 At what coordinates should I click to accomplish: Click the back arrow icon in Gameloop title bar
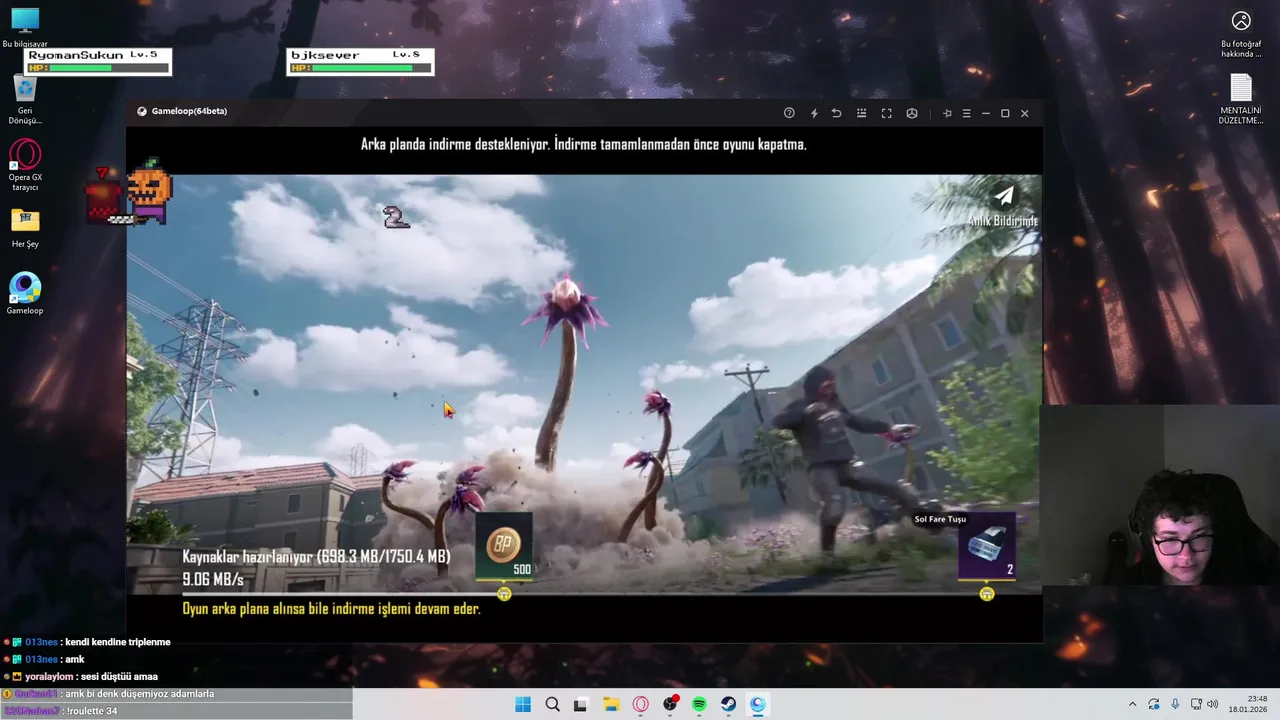click(836, 113)
